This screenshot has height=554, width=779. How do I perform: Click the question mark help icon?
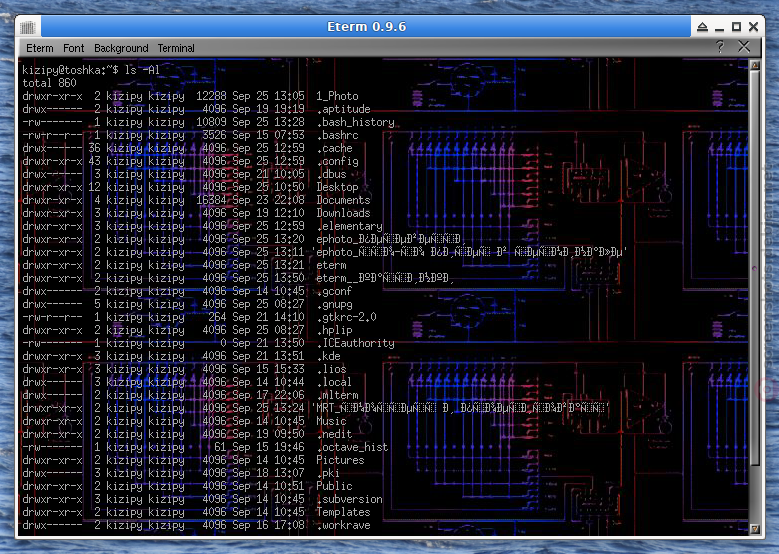pyautogui.click(x=720, y=47)
